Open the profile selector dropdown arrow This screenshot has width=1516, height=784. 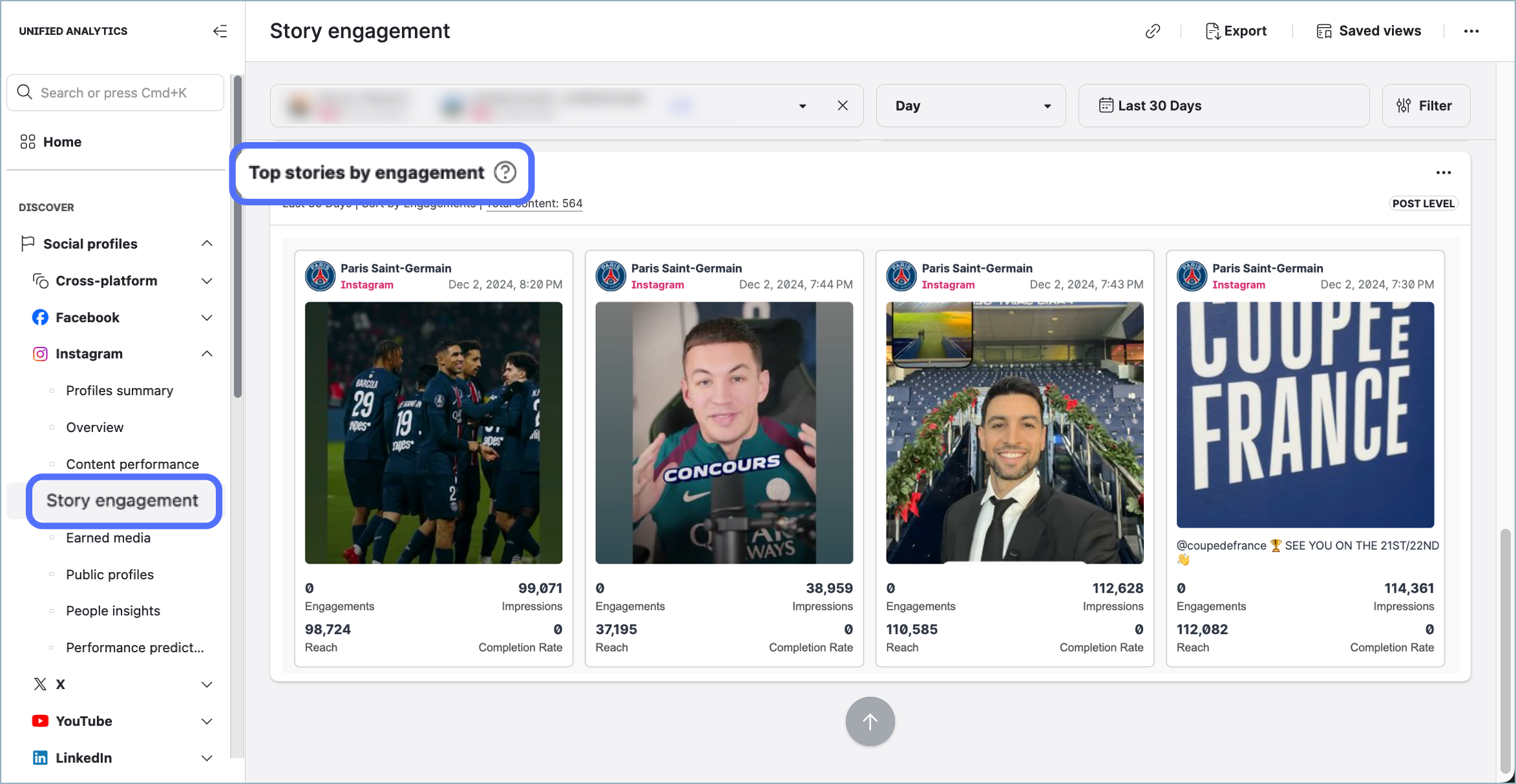pyautogui.click(x=802, y=105)
